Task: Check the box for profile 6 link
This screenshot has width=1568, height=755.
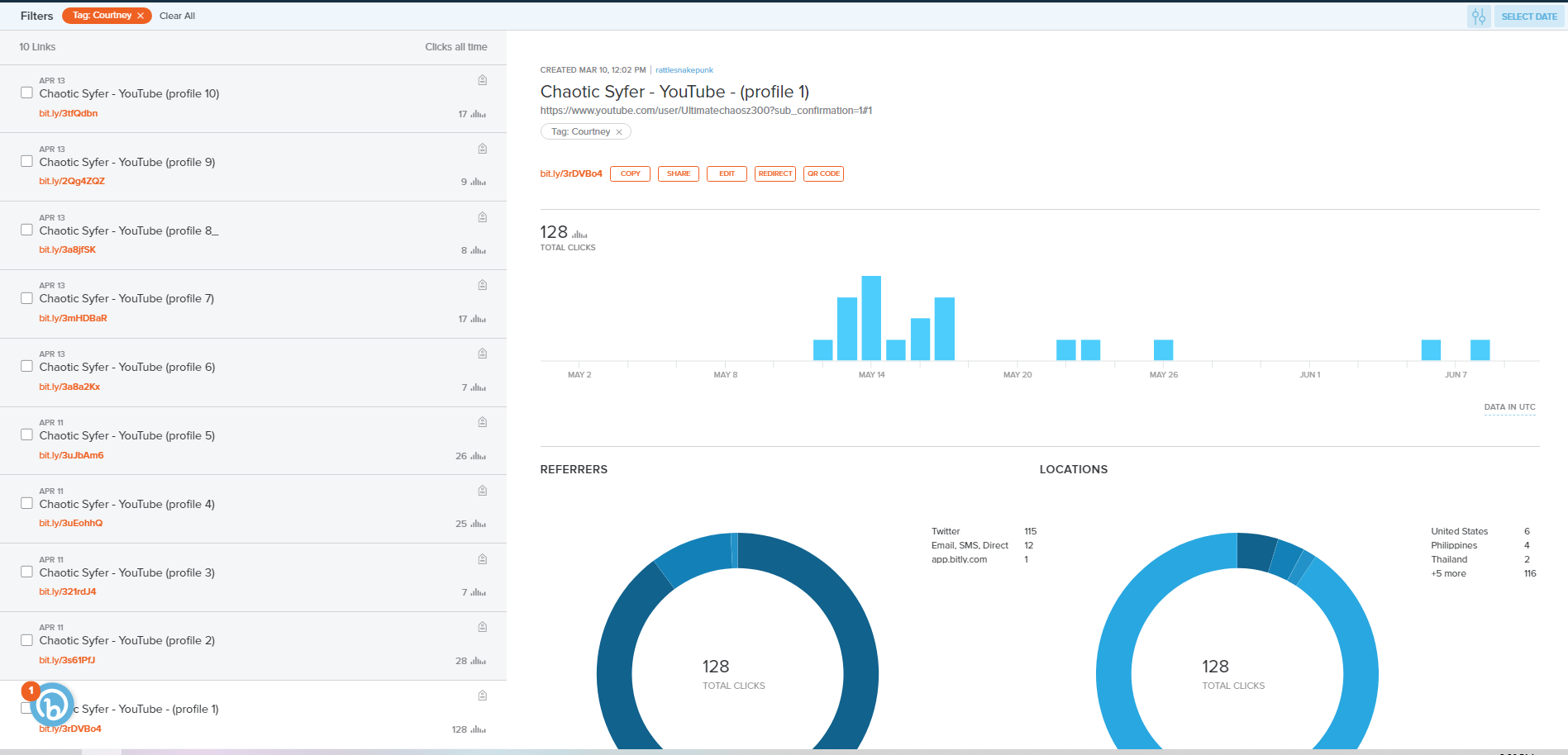Action: [x=27, y=366]
